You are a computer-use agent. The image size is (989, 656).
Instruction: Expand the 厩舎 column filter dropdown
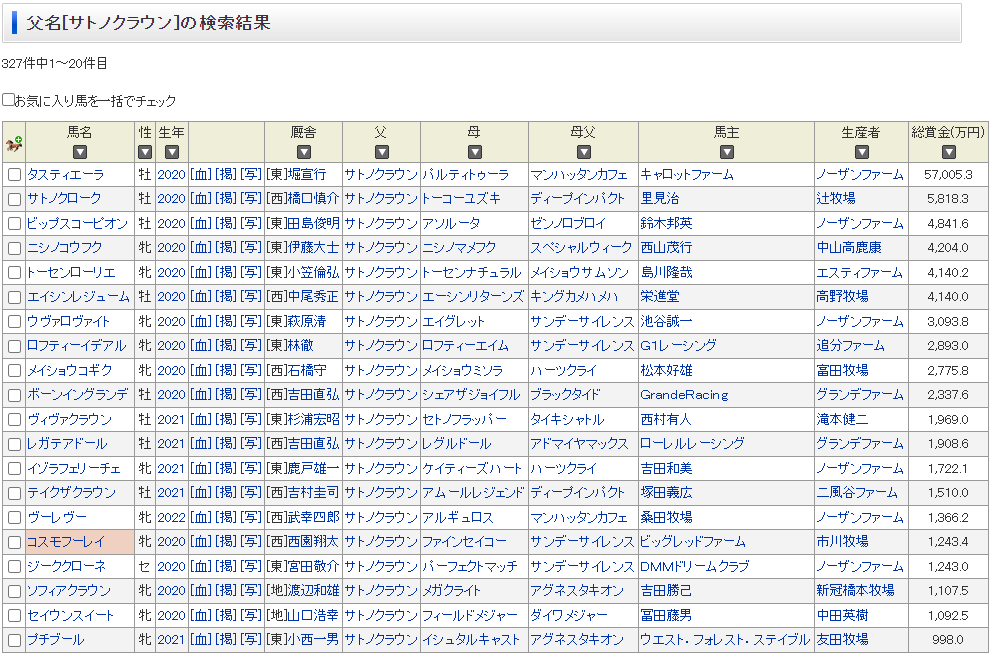click(303, 153)
